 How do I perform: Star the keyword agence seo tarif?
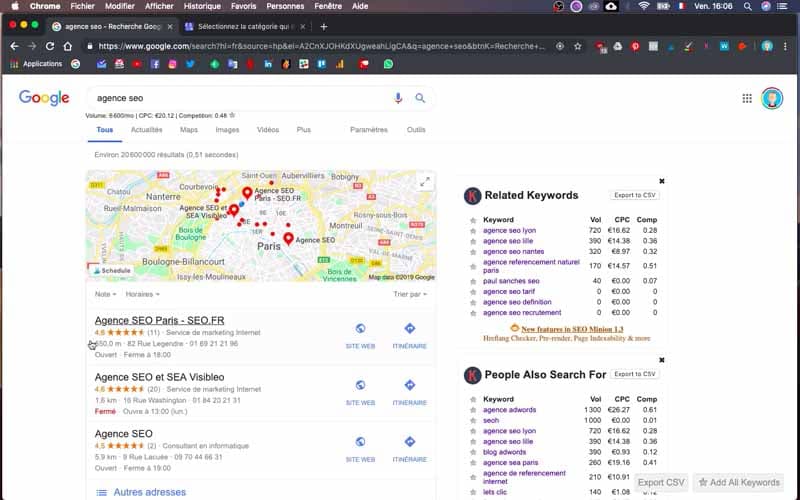pyautogui.click(x=473, y=292)
